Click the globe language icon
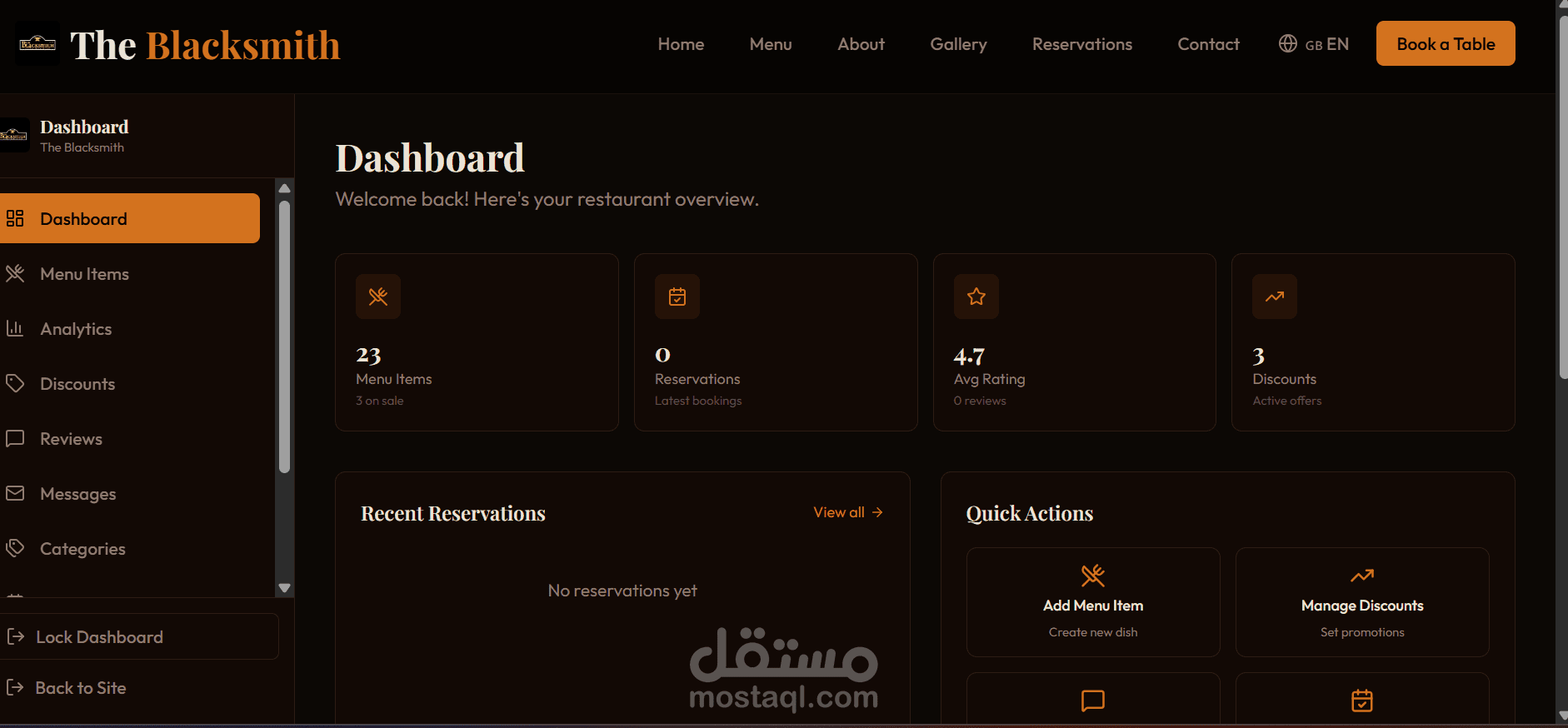 tap(1288, 43)
